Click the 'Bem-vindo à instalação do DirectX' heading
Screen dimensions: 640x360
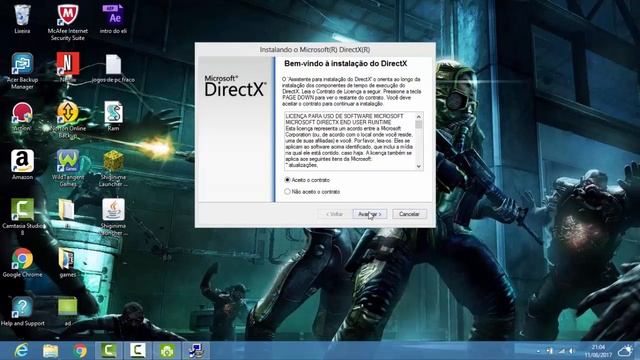point(346,64)
